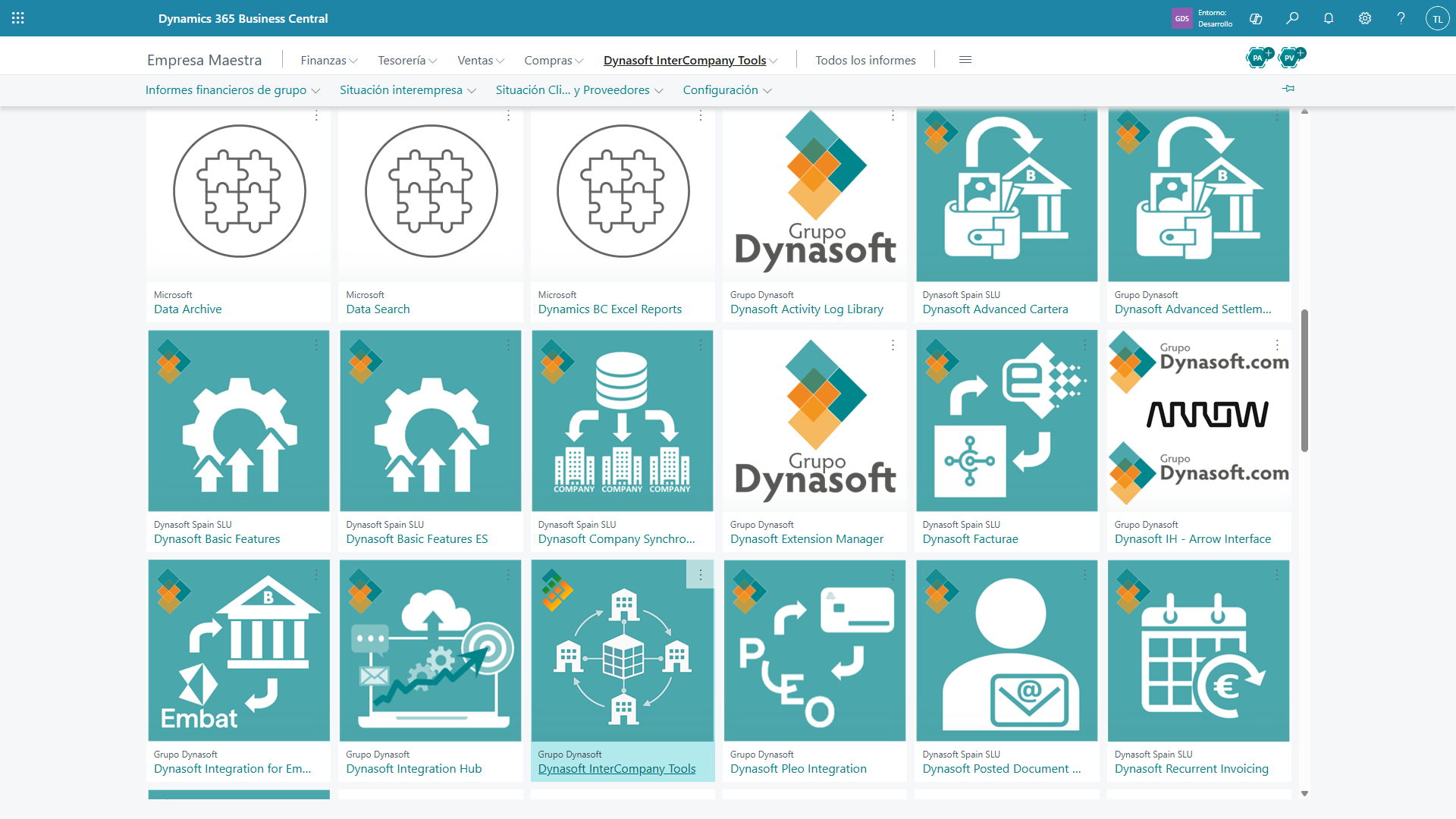The image size is (1456, 819).
Task: Open options dots on Dynasoft Activity Log Library tile
Action: (893, 116)
